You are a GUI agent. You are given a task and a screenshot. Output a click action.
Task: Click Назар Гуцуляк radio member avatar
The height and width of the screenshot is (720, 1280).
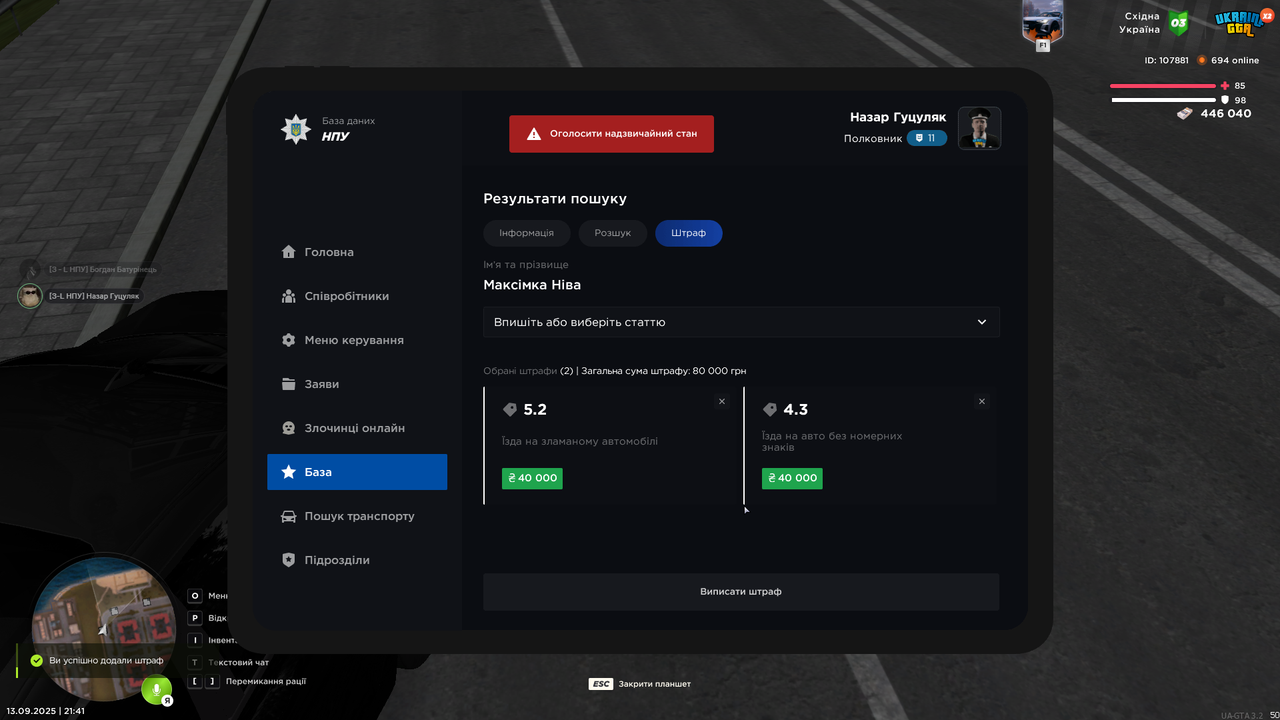tap(30, 296)
